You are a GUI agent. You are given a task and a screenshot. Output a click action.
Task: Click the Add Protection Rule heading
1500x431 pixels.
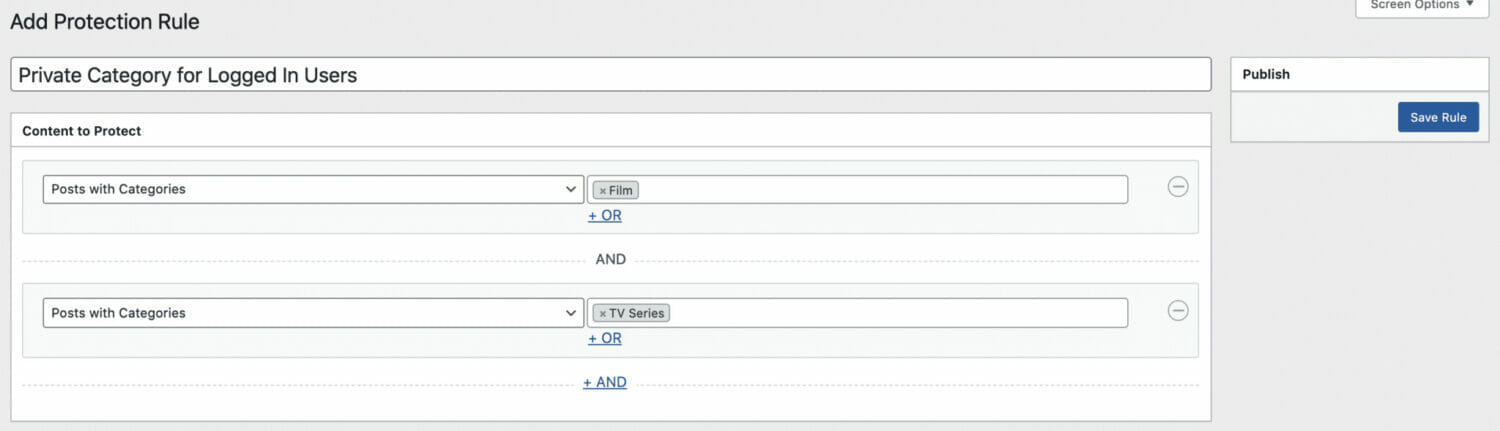(105, 21)
